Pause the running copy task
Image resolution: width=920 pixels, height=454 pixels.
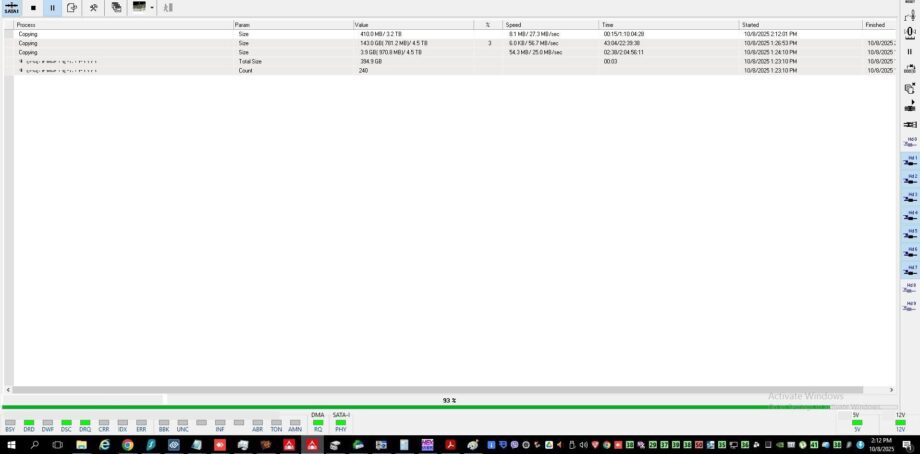coord(52,8)
